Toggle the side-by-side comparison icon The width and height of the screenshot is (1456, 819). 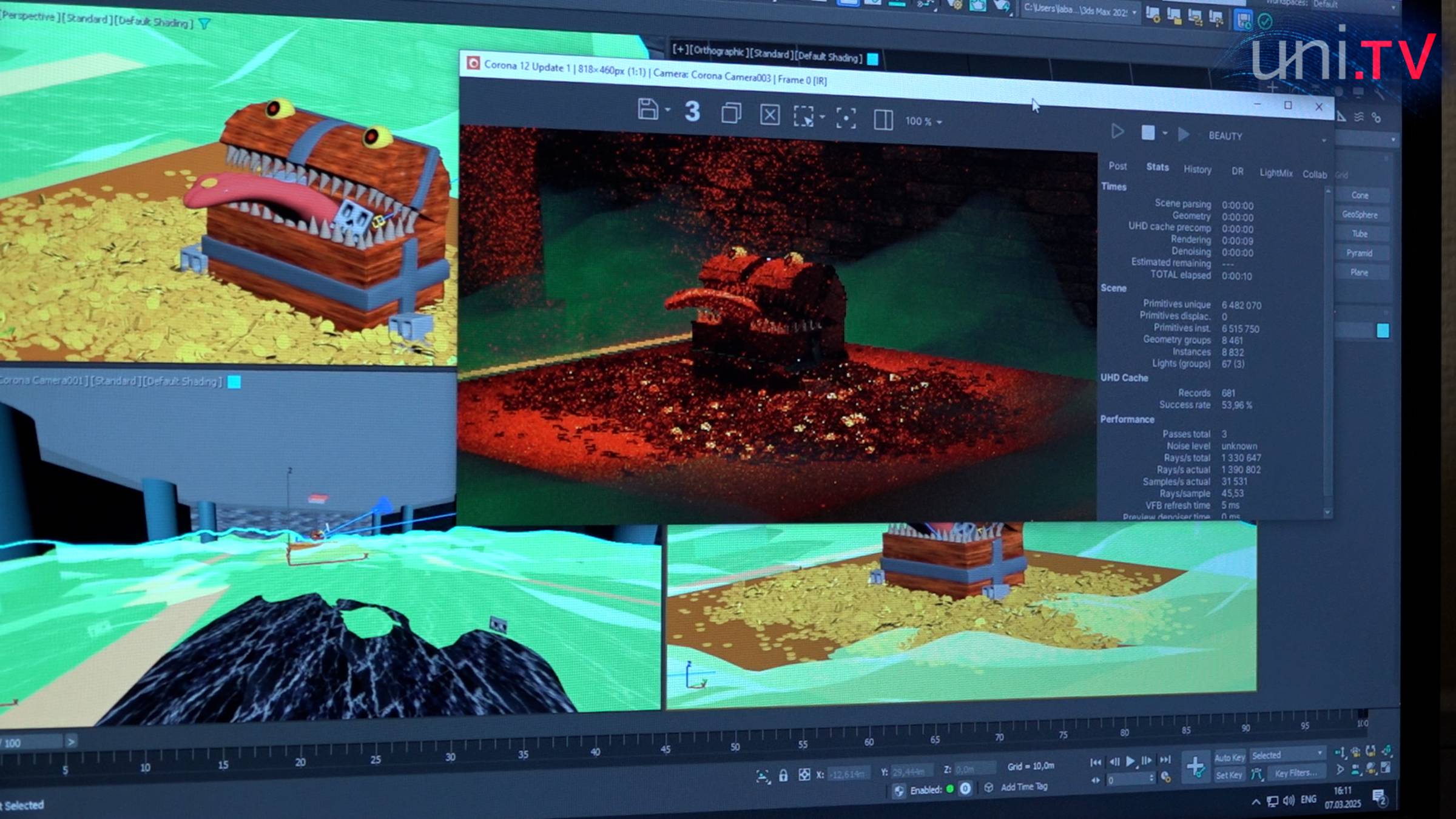click(883, 120)
